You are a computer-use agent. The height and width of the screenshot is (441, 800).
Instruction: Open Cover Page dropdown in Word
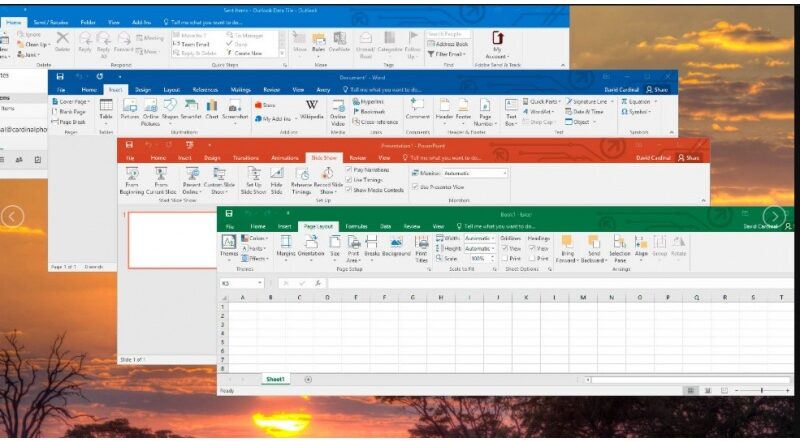(71, 102)
